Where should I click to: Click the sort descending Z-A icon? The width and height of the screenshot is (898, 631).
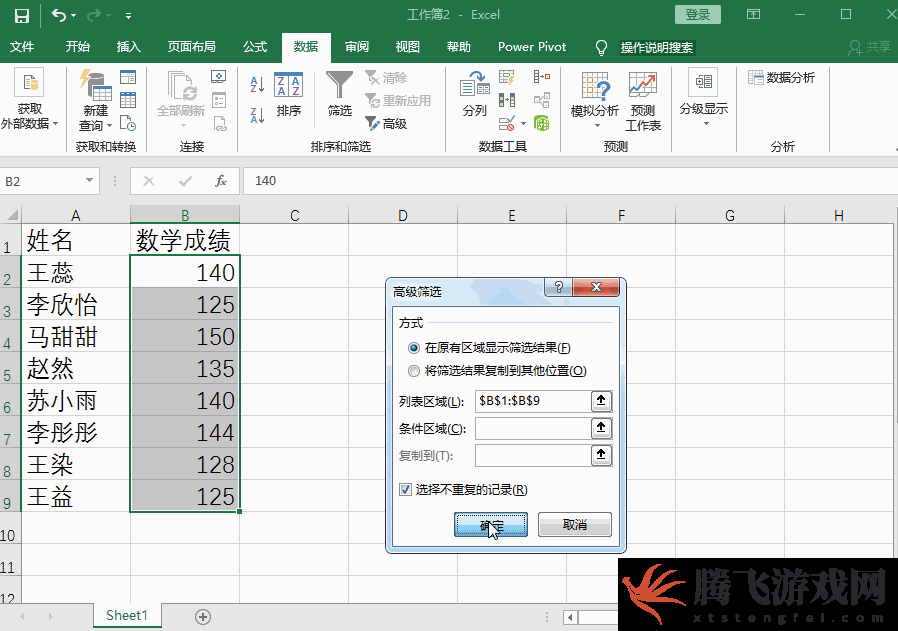coord(257,115)
